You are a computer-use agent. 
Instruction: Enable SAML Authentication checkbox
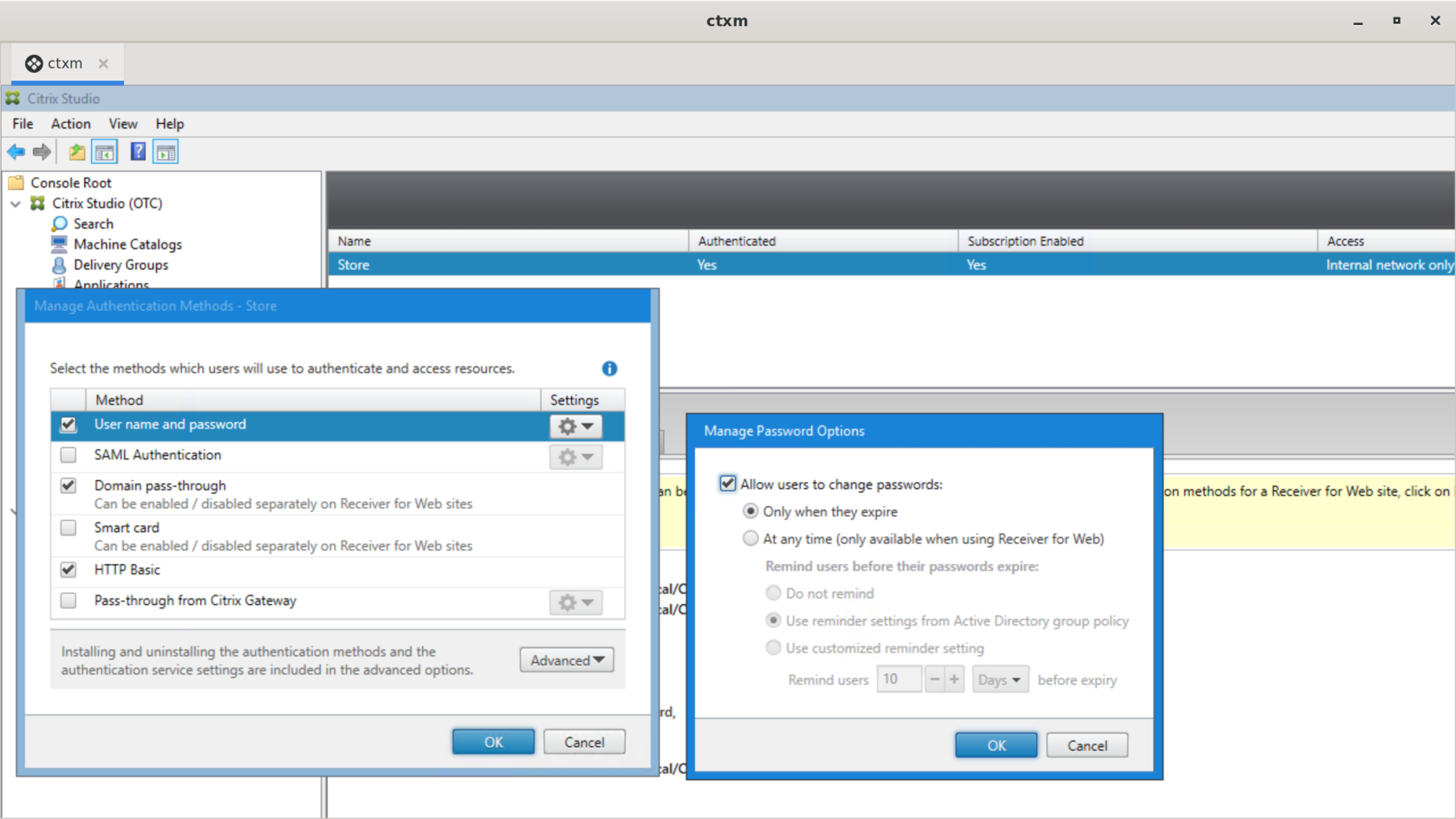[x=68, y=455]
